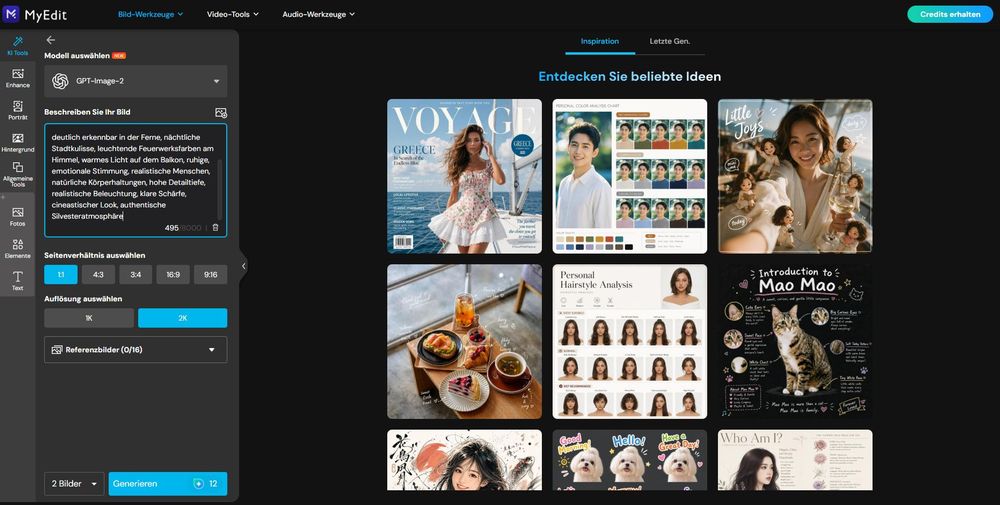Go back with the left arrow icon

pyautogui.click(x=51, y=40)
